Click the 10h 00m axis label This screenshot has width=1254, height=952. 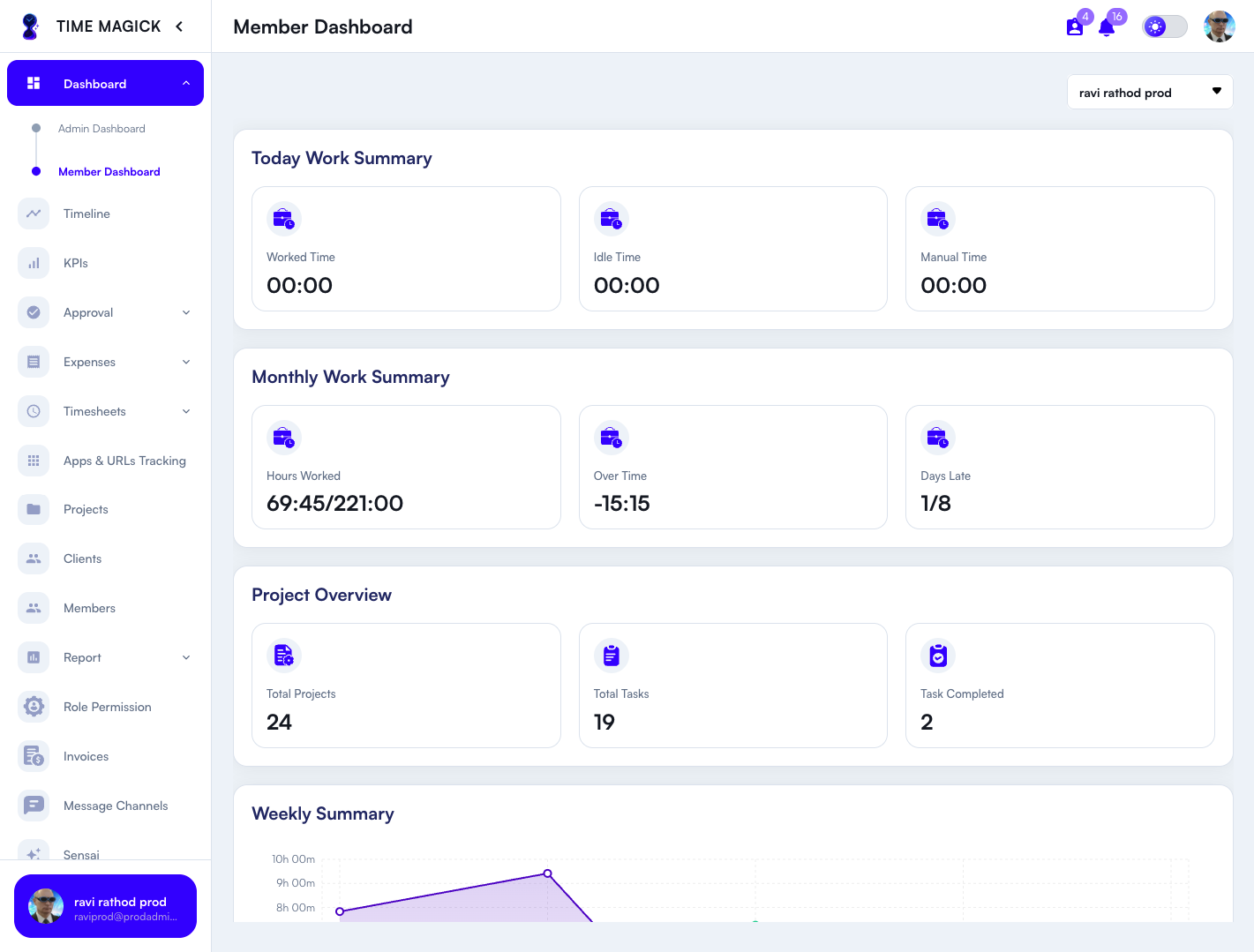(x=293, y=859)
